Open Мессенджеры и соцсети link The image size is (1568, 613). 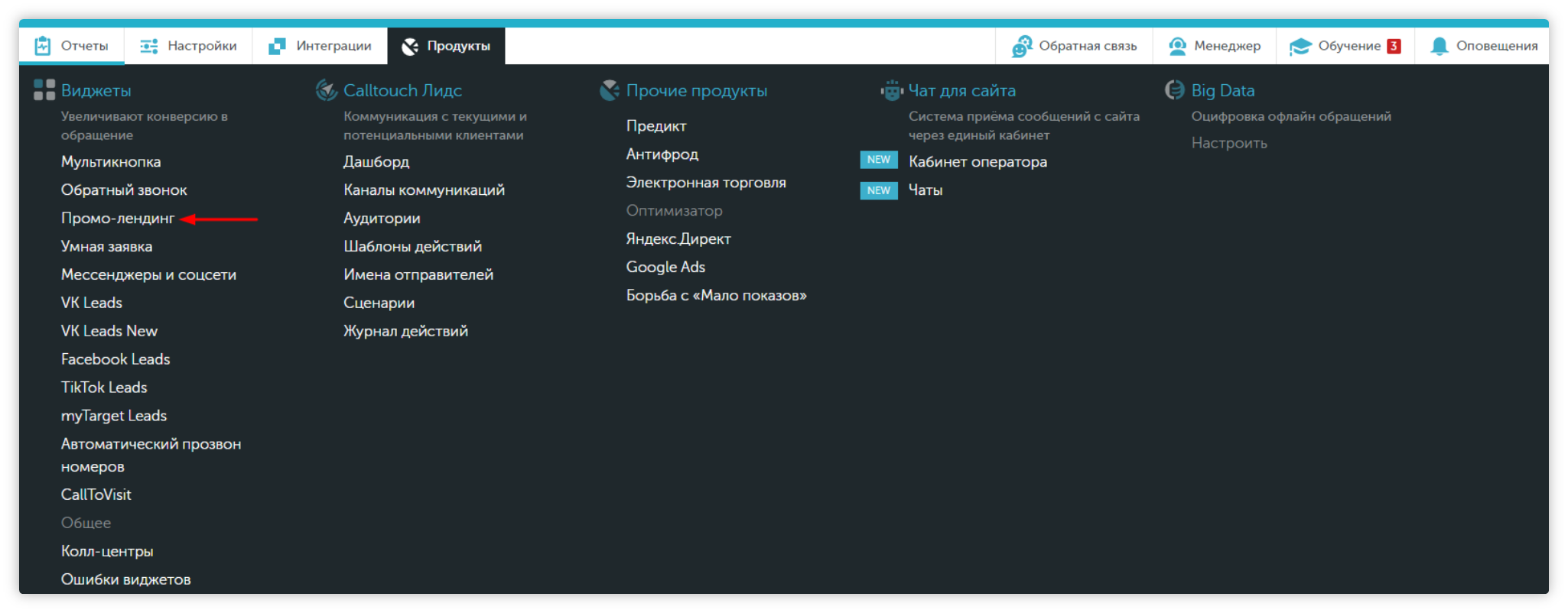[148, 274]
